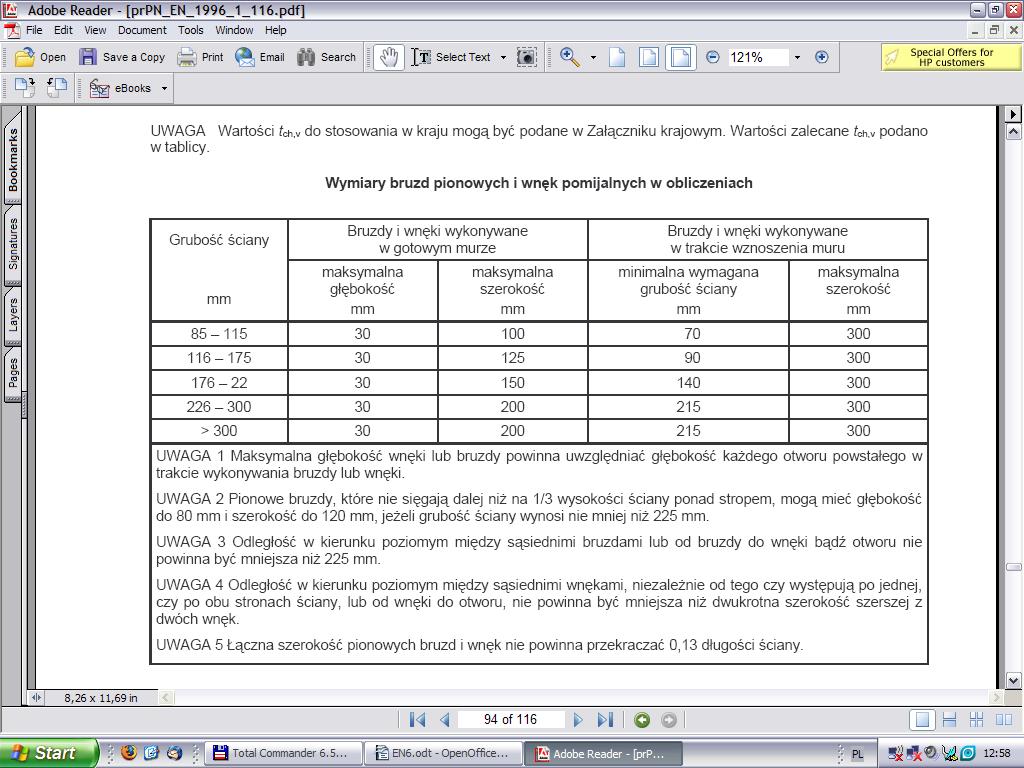Zoom in with the plus button
The image size is (1024, 768).
[822, 57]
